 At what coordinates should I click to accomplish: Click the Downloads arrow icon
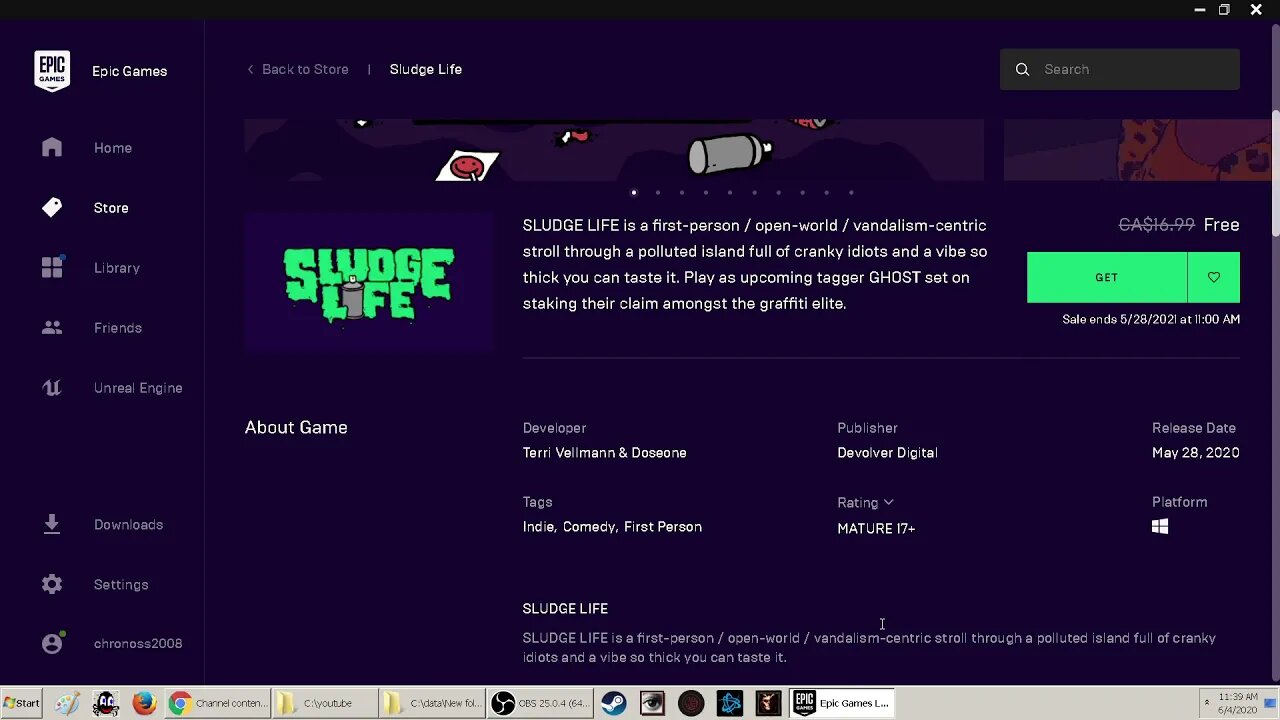click(x=52, y=524)
